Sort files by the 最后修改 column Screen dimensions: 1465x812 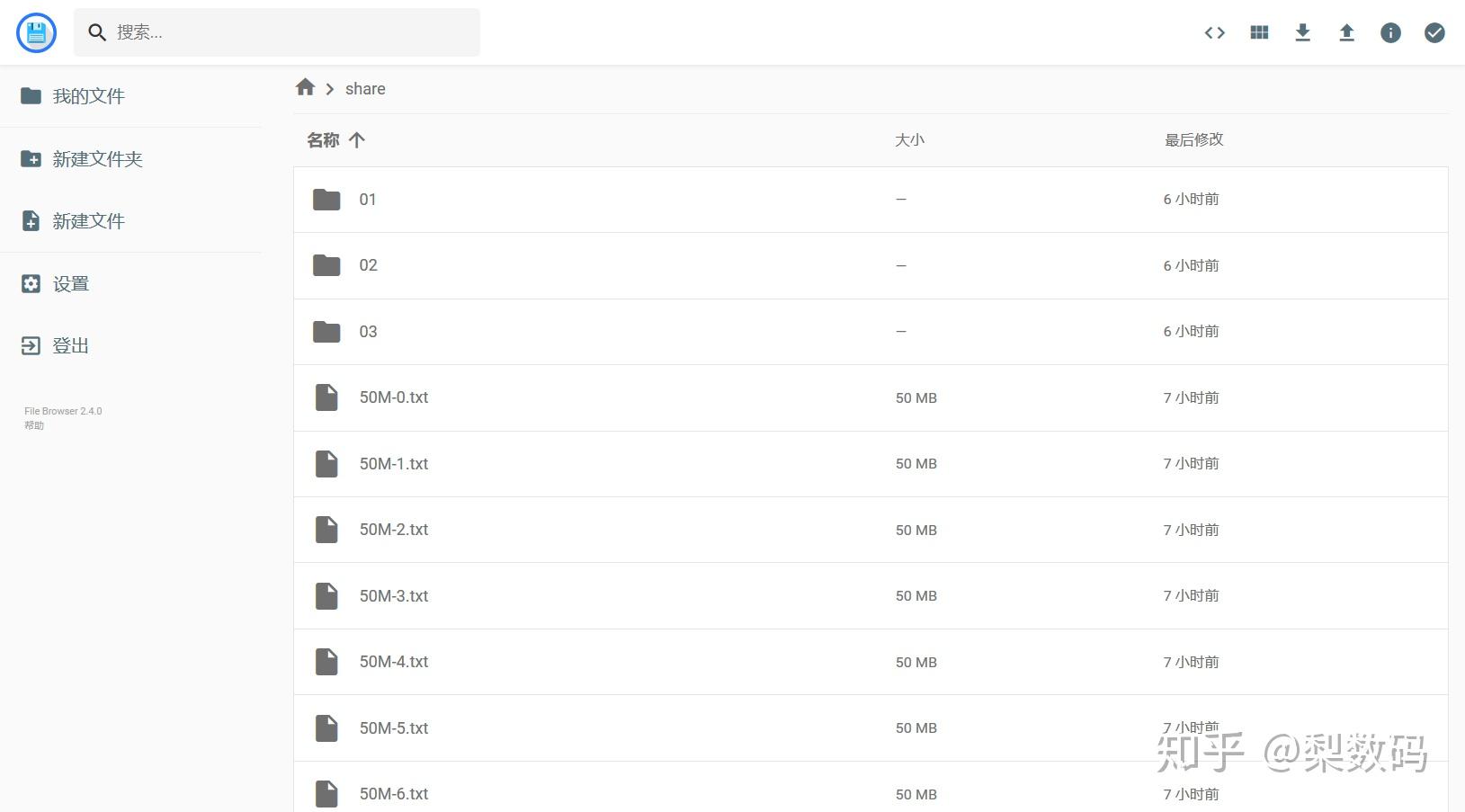click(1193, 140)
